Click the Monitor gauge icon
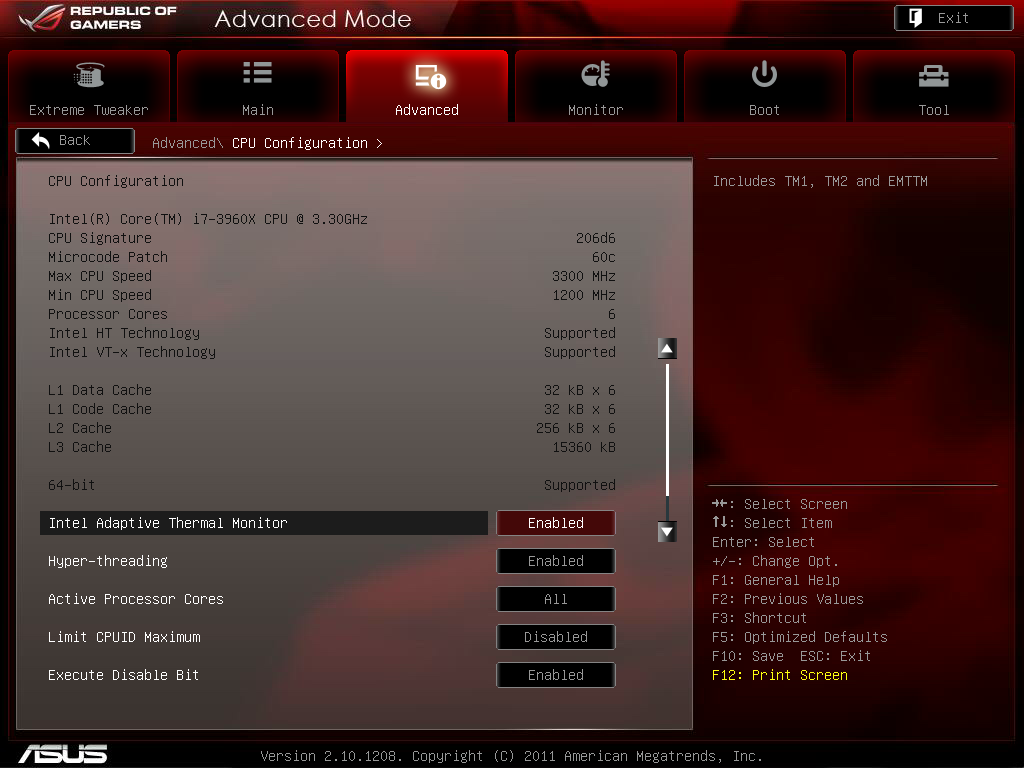The width and height of the screenshot is (1024, 768). [596, 74]
